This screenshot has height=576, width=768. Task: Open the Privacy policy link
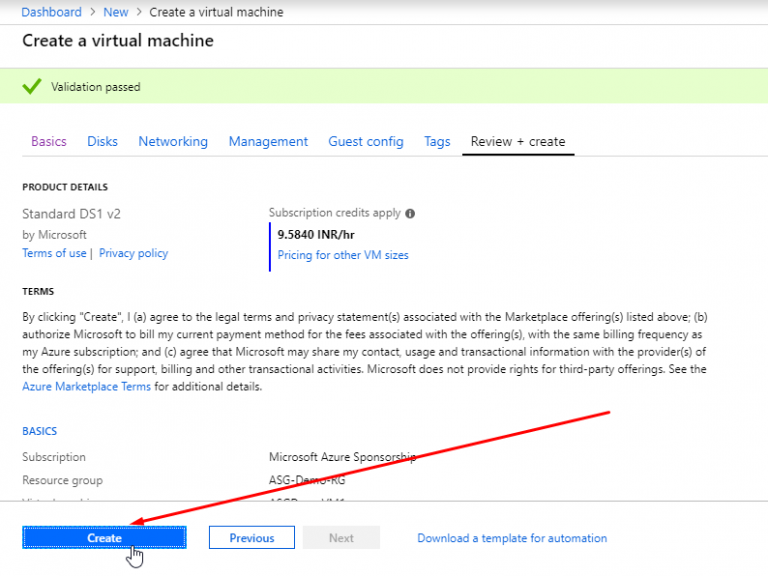pyautogui.click(x=133, y=253)
